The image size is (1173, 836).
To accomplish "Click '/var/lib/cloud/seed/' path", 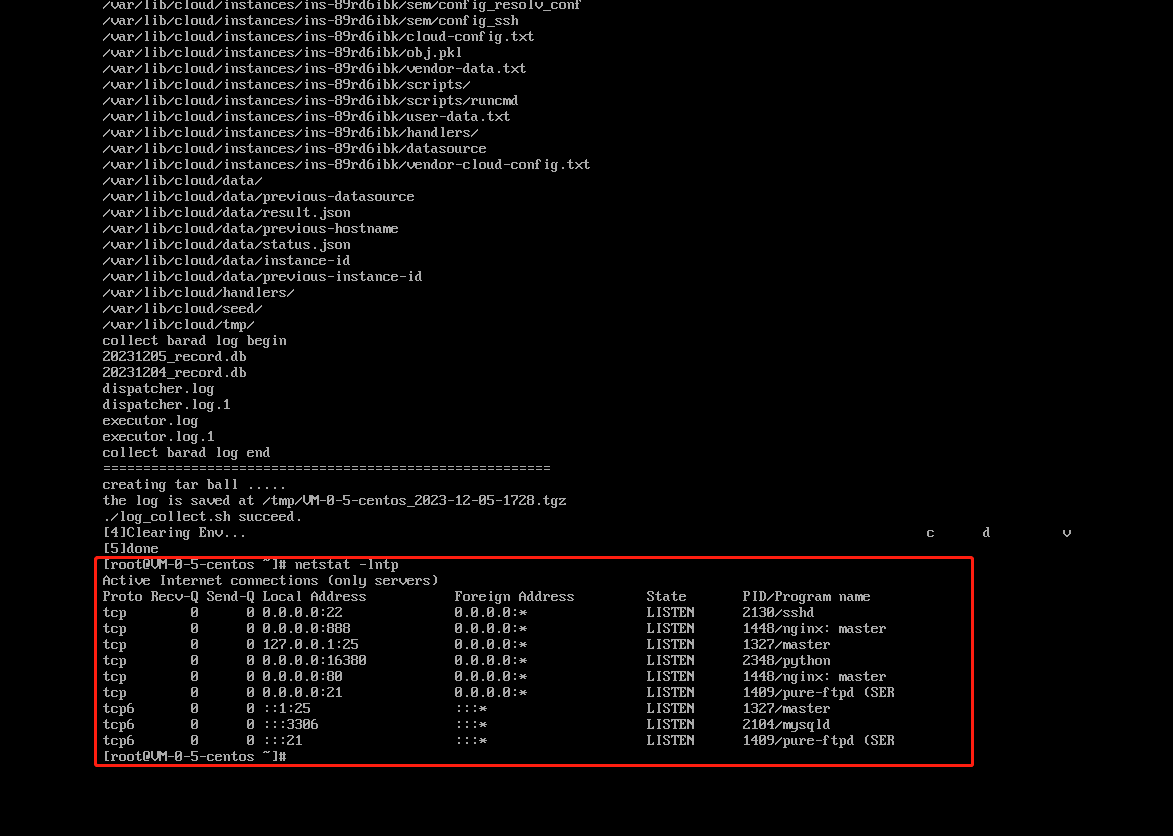I will point(182,309).
